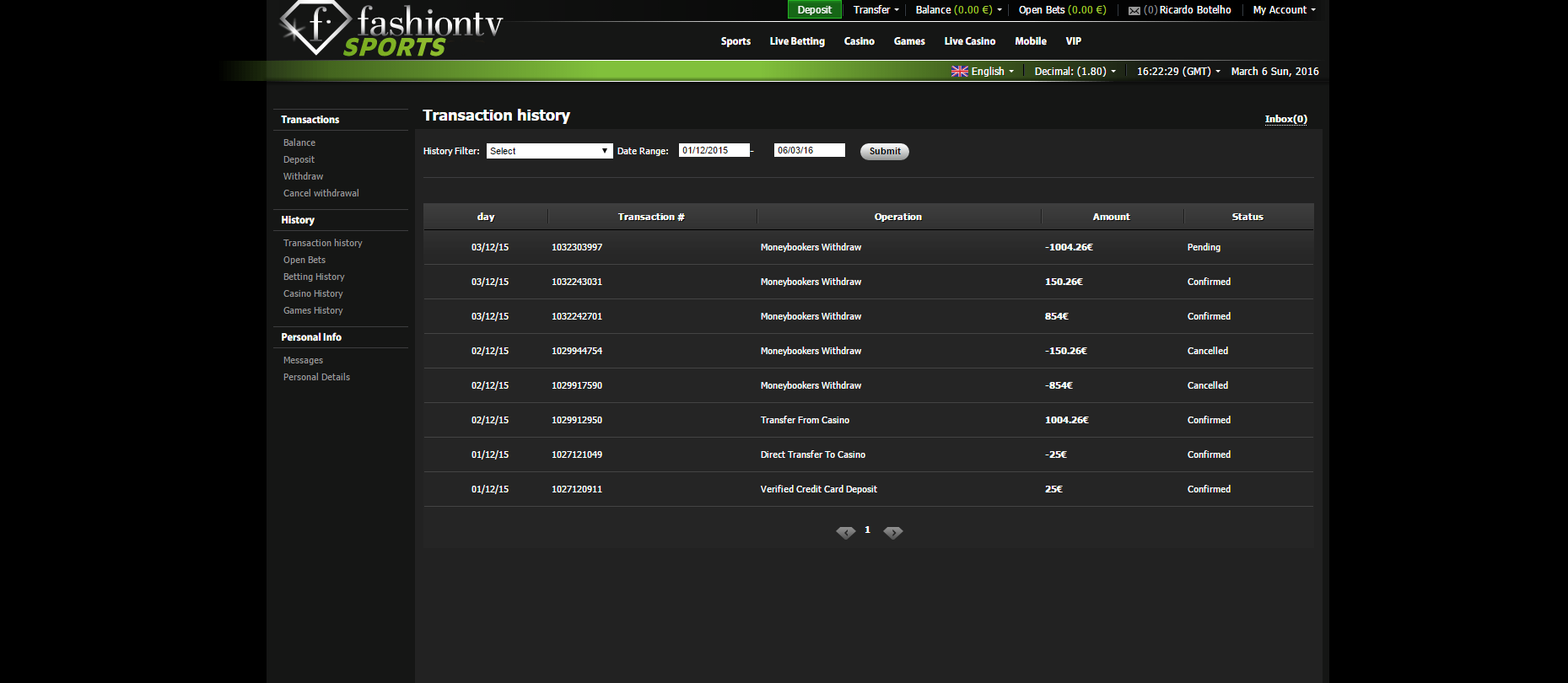Click the Status column header
This screenshot has height=683, width=1568.
click(1247, 217)
